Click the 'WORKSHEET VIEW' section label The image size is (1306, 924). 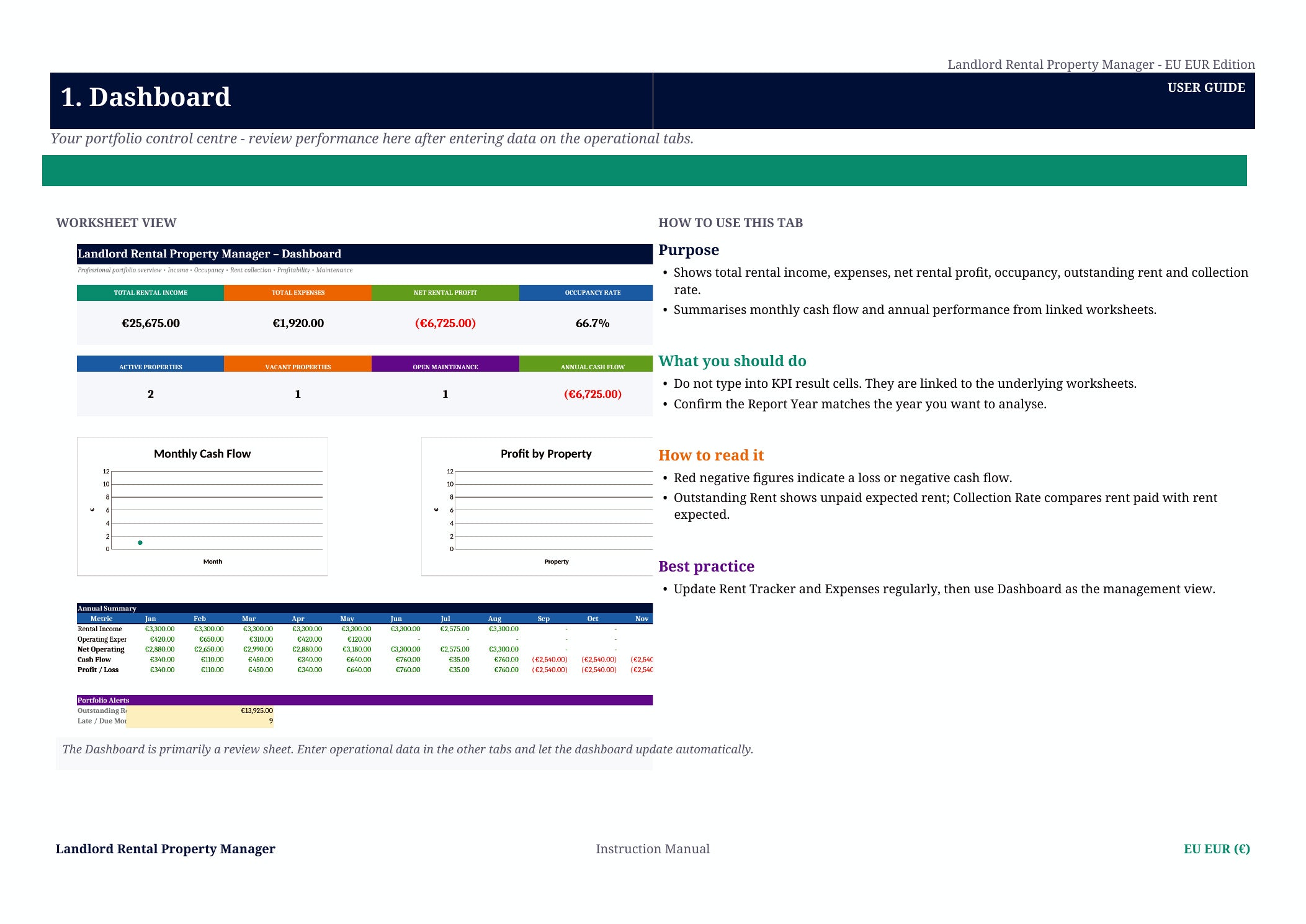[116, 223]
